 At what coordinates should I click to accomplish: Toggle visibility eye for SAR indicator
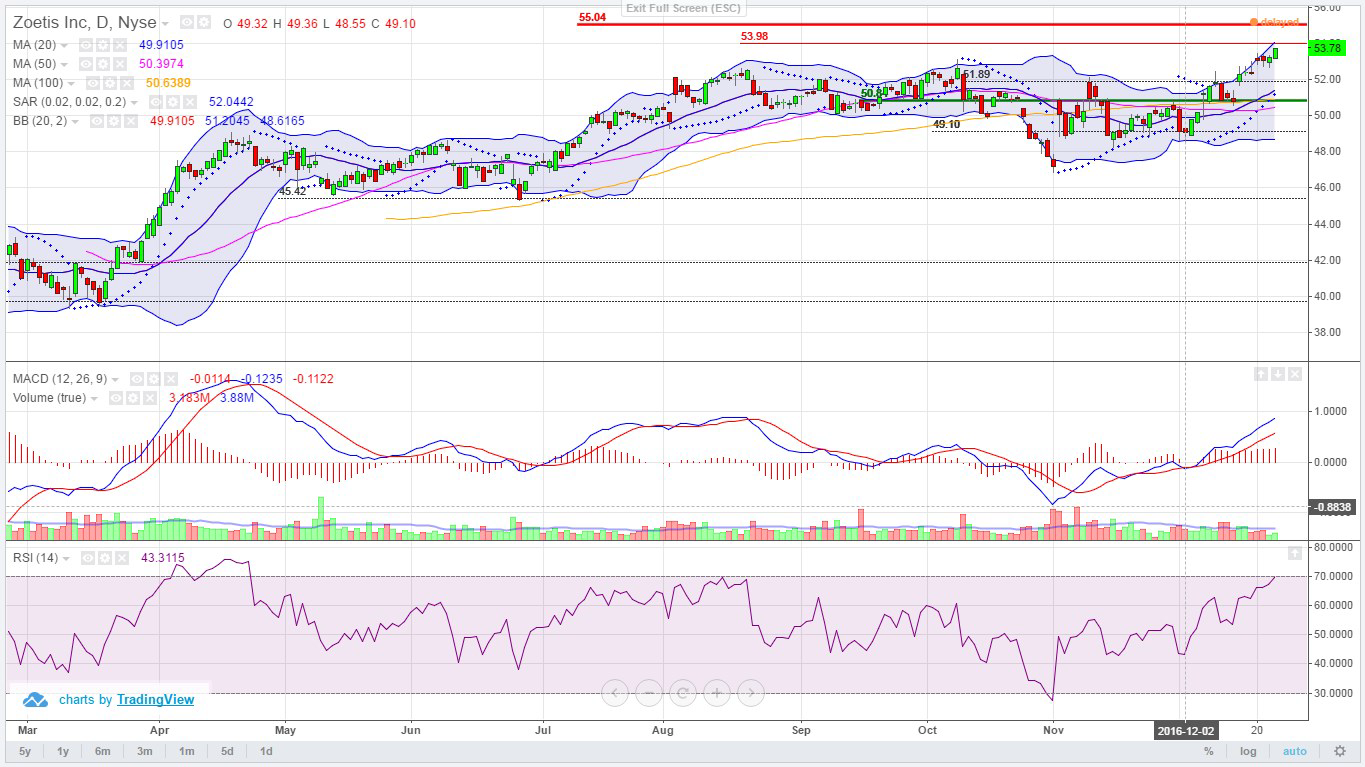tap(156, 102)
